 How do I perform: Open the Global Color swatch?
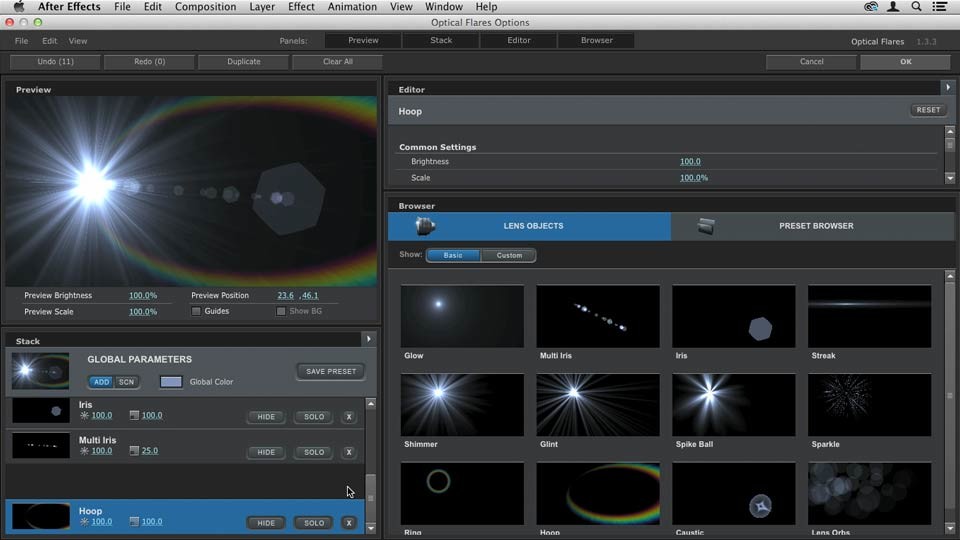[171, 382]
